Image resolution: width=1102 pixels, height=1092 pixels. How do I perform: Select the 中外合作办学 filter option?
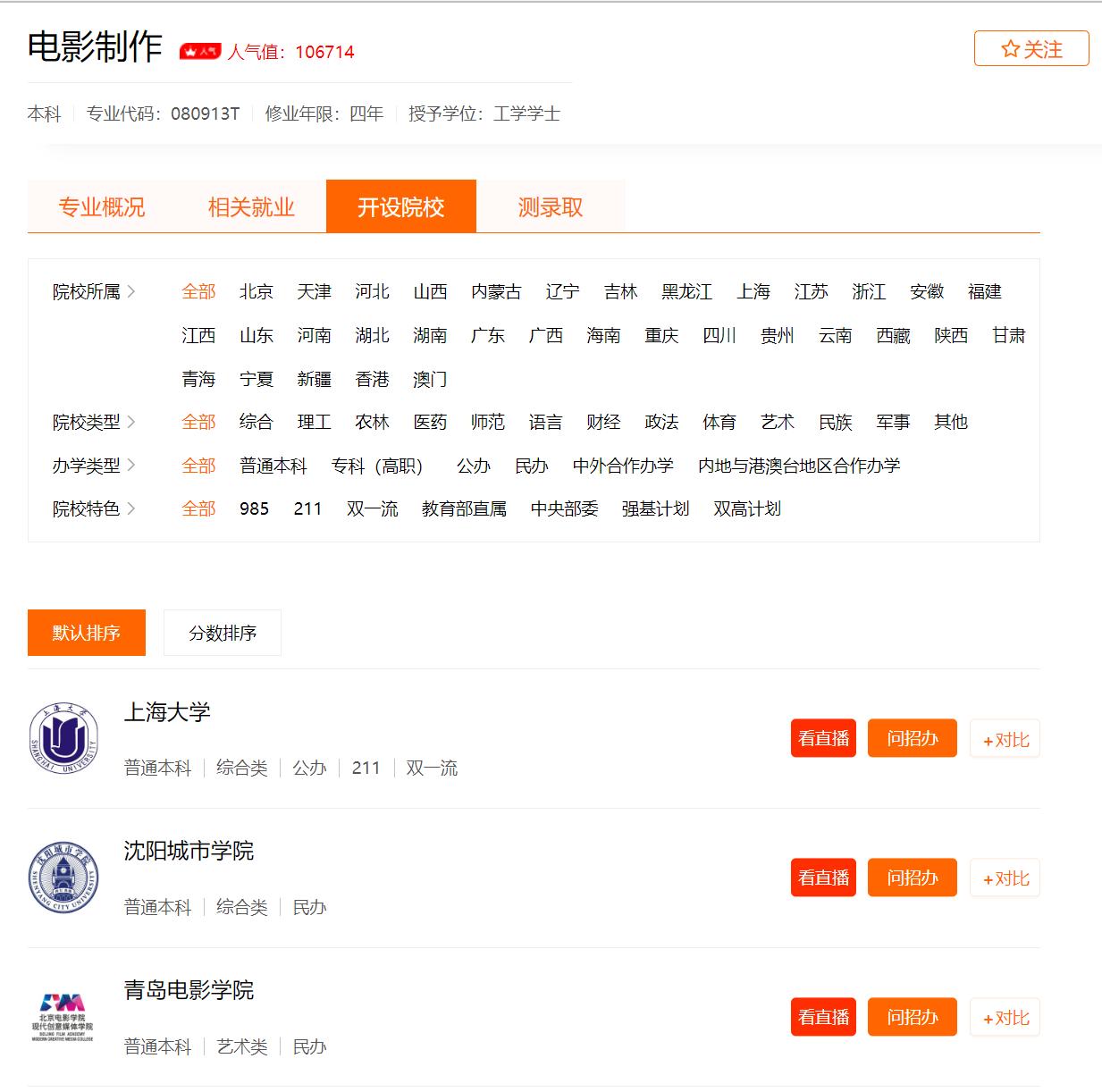(x=623, y=465)
